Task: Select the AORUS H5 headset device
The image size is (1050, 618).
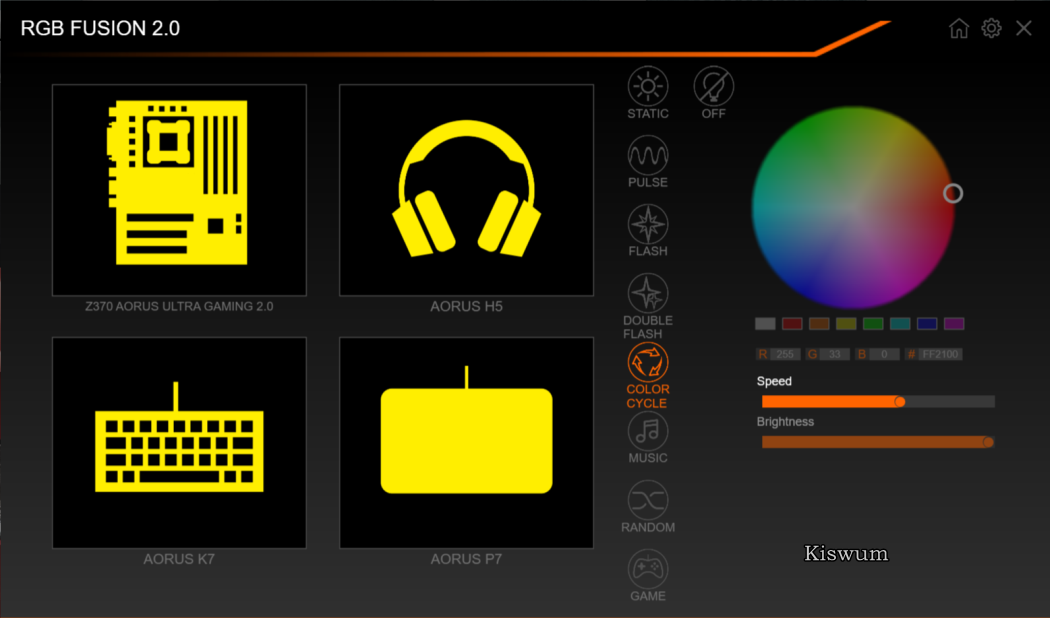Action: tap(466, 190)
